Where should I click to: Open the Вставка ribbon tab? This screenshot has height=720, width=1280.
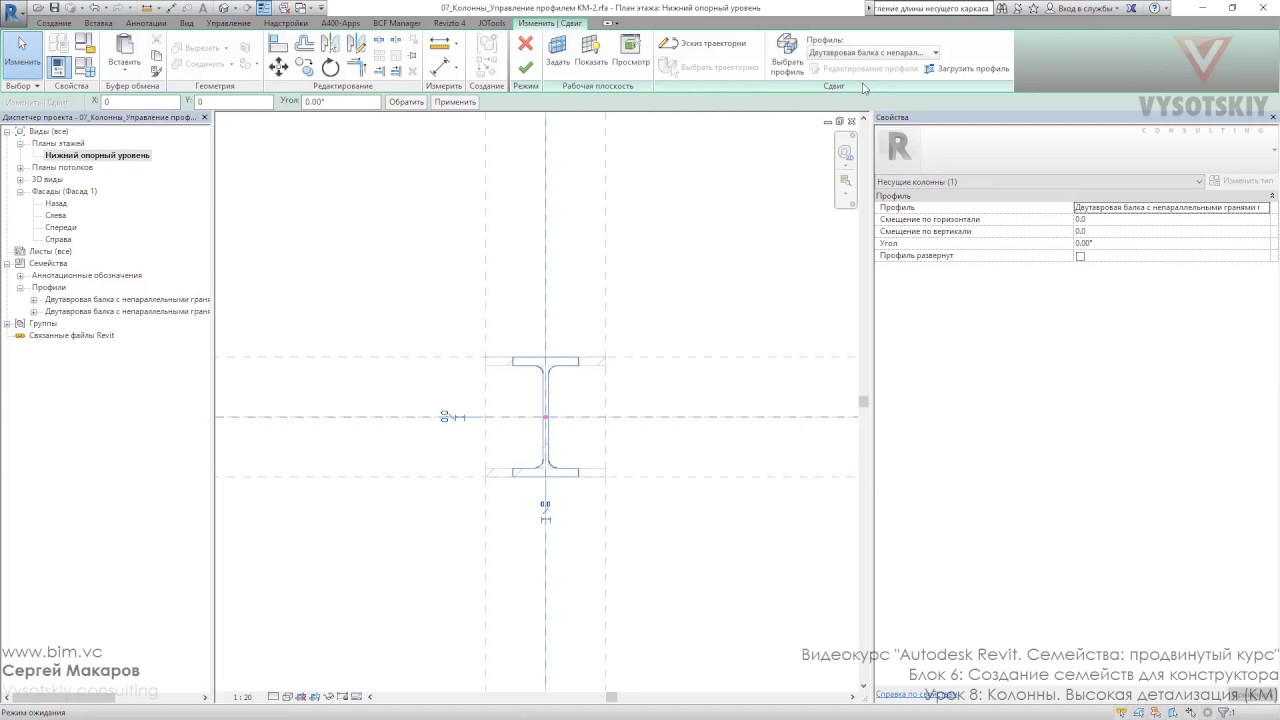(x=98, y=23)
